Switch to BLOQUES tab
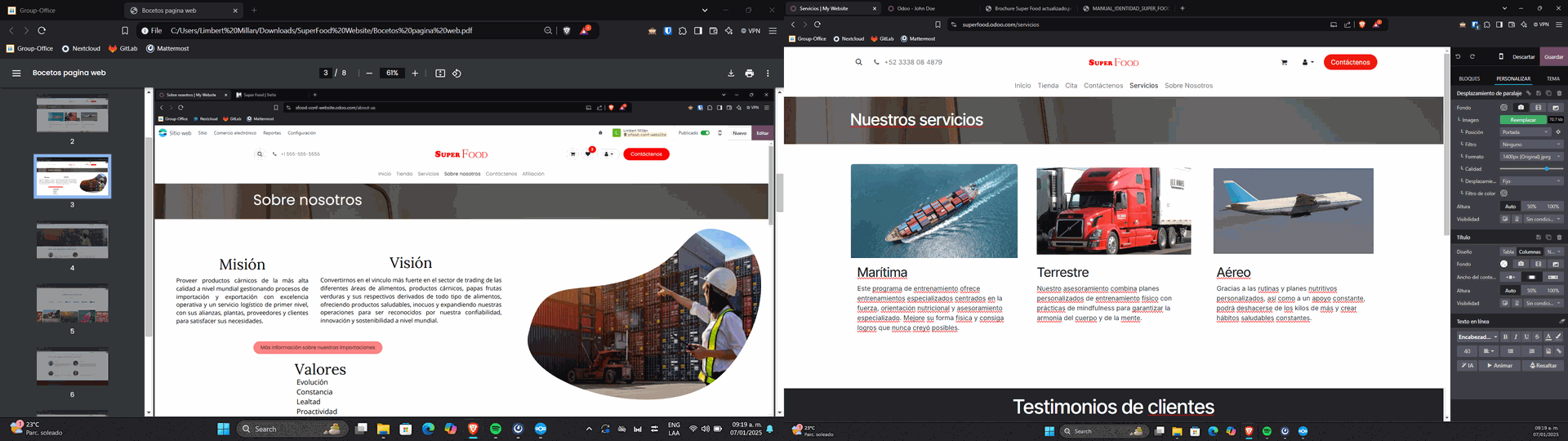Screen dimensions: 1568x441 coord(1469,78)
